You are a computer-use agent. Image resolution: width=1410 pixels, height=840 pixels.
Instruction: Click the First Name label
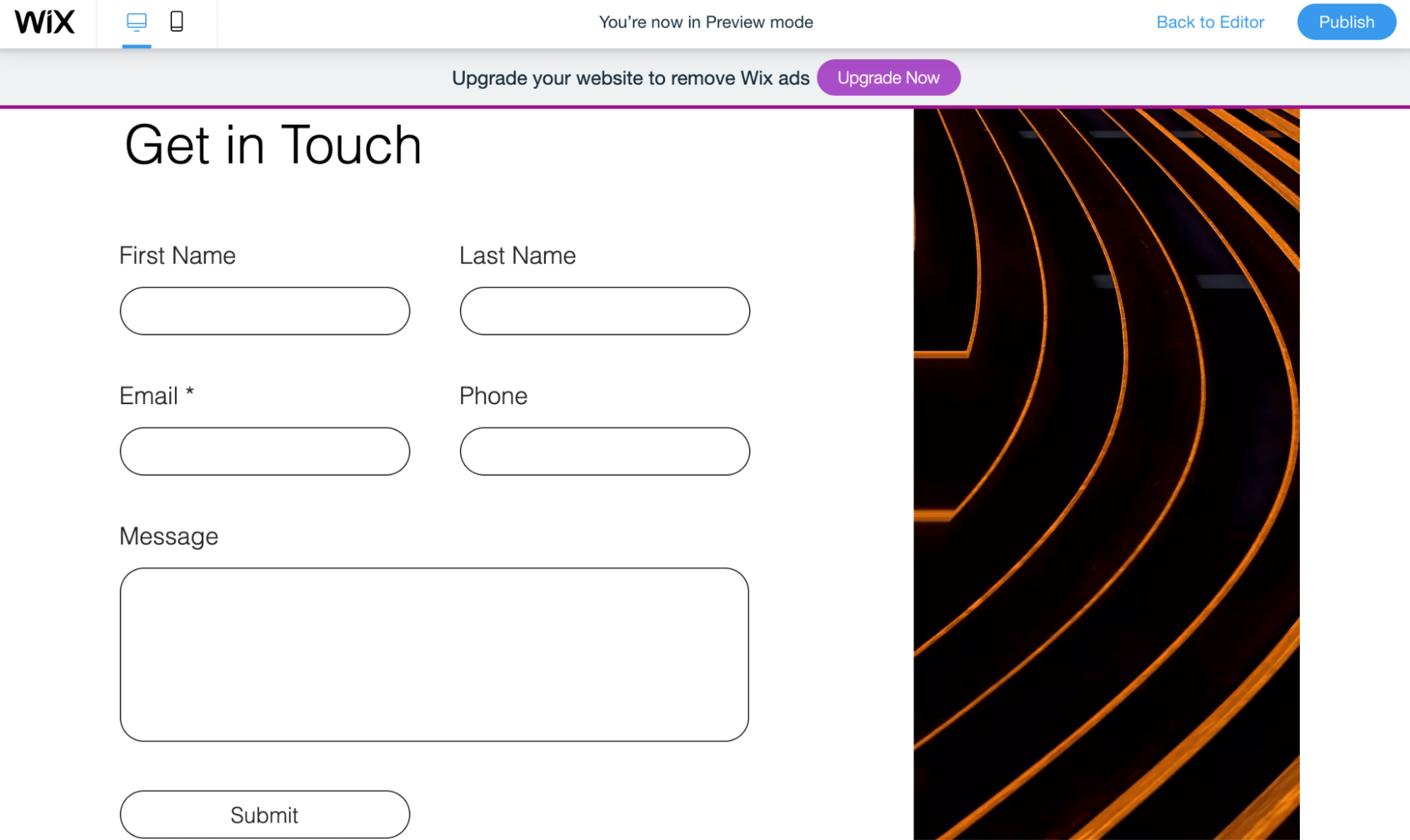point(177,255)
